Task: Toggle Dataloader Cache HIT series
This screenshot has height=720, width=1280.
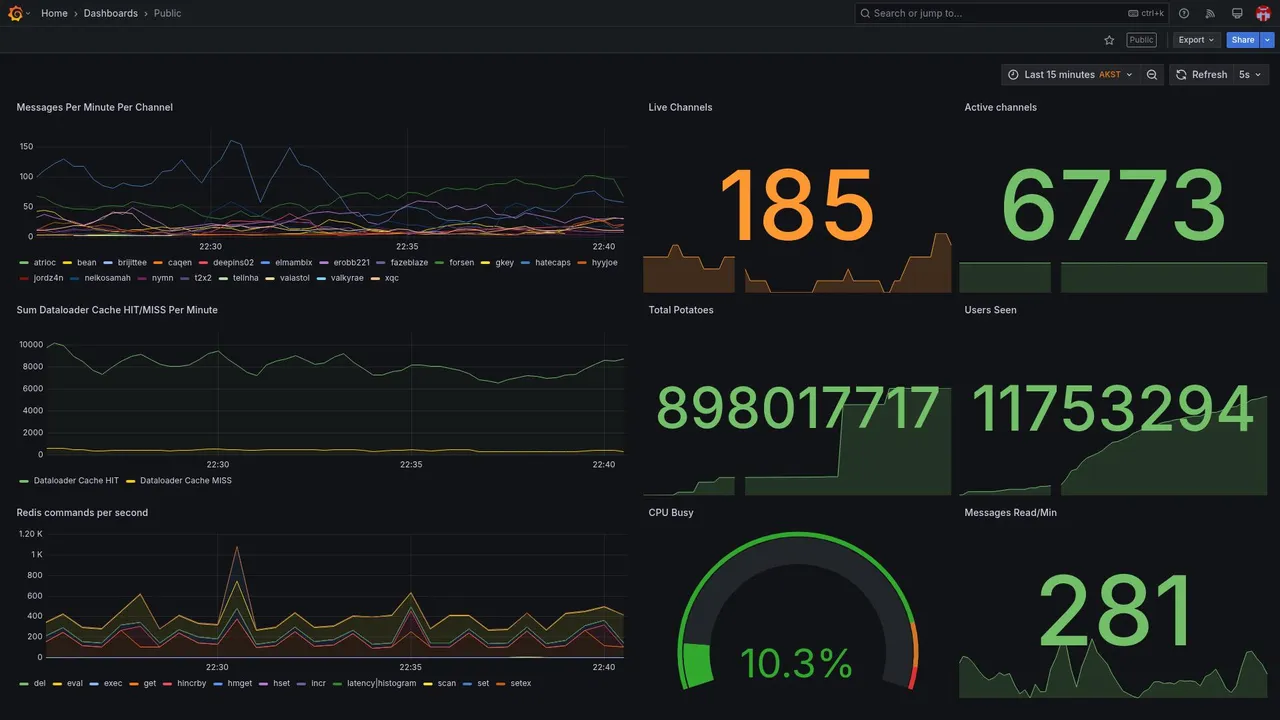Action: click(x=76, y=481)
